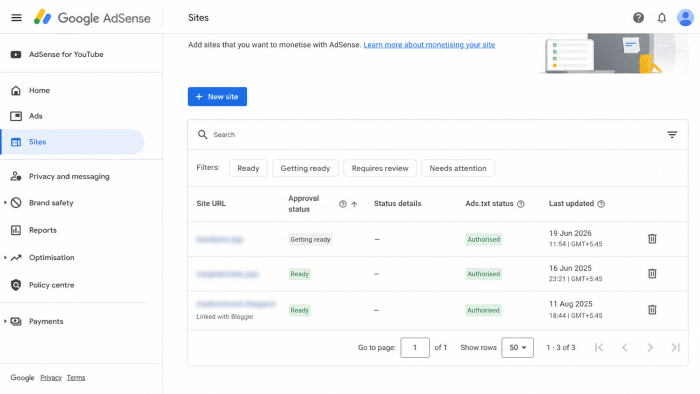This screenshot has height=394, width=700.
Task: Expand the Optimisation submenu arrow
Action: 5,257
